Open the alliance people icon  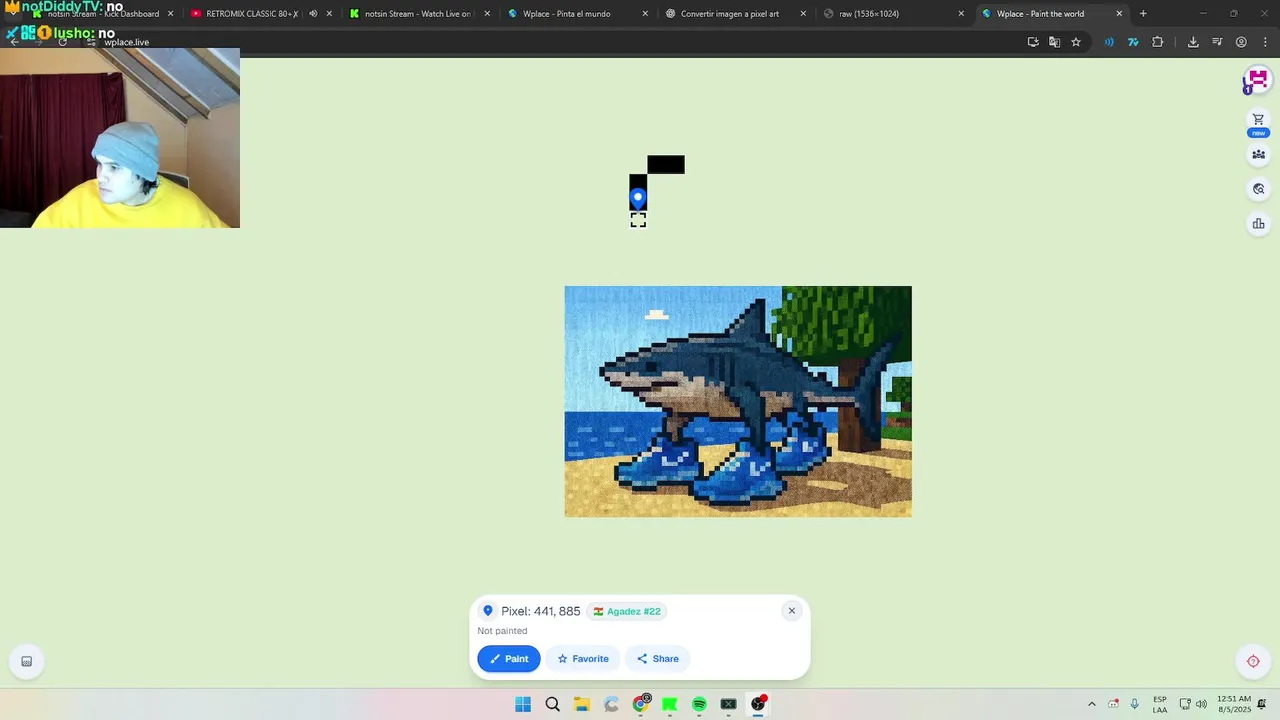tap(1258, 155)
